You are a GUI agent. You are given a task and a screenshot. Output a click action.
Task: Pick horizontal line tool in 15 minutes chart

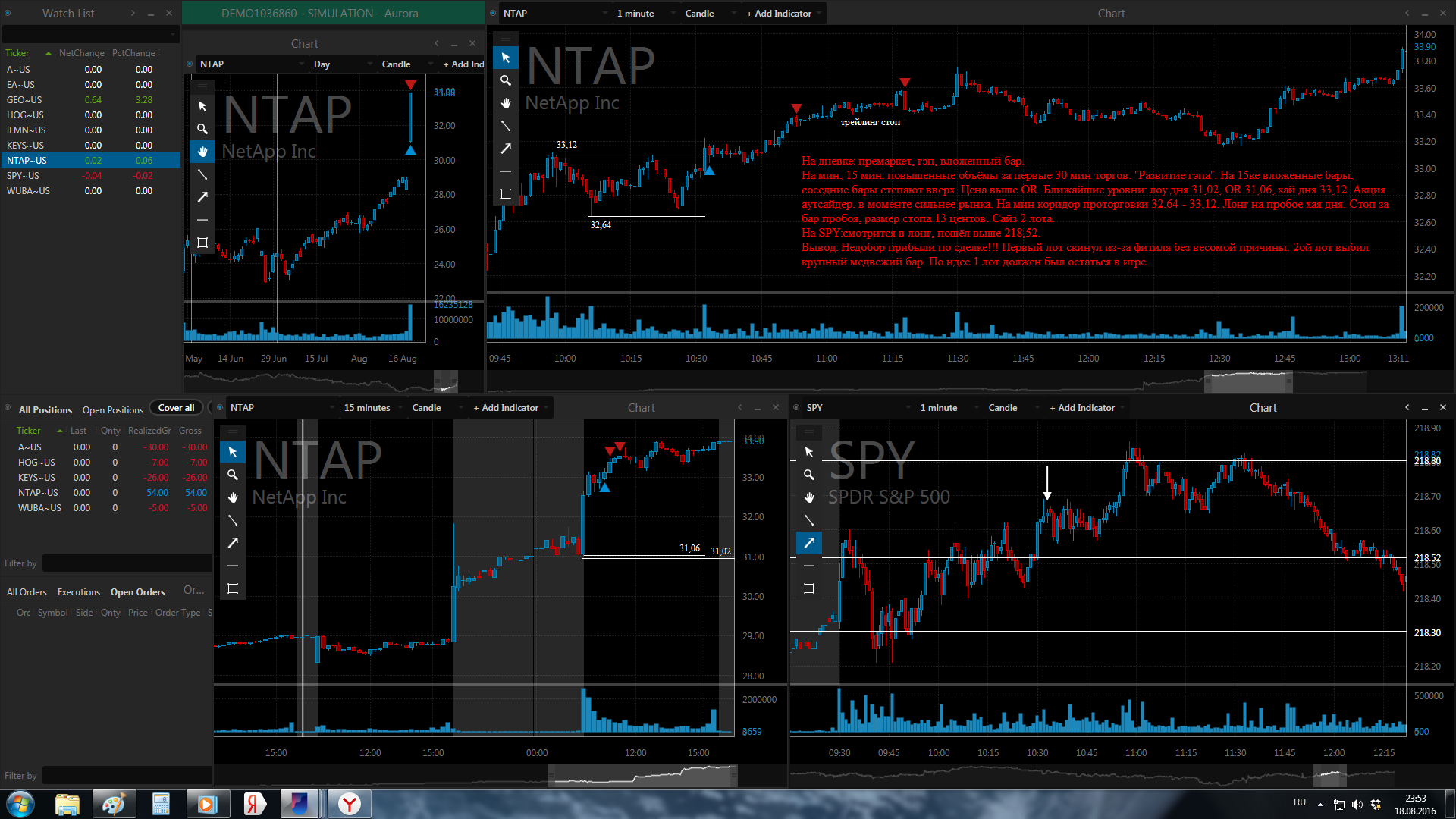coord(233,566)
